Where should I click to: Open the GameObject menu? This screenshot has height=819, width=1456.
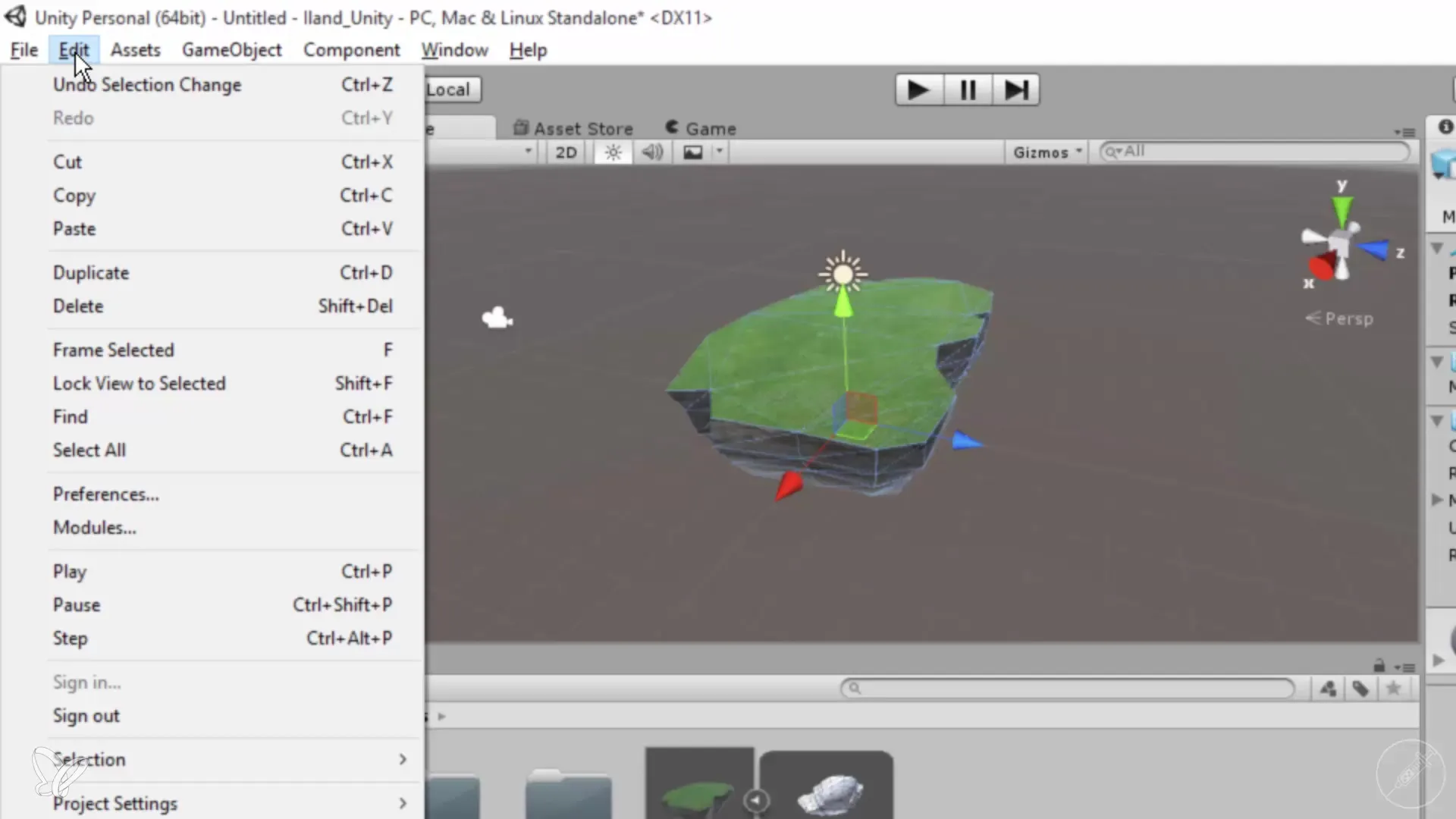(x=232, y=50)
